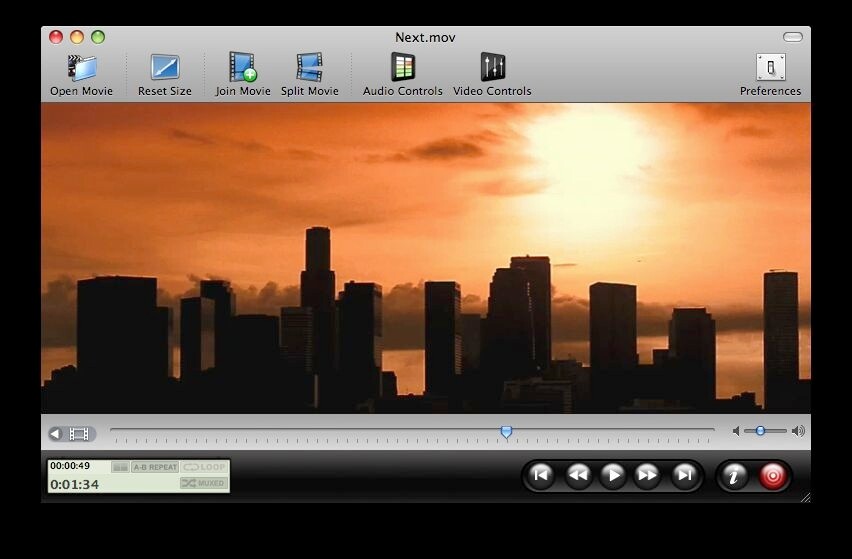Show movie info with the i button
Screen dimensions: 852x559
(733, 476)
